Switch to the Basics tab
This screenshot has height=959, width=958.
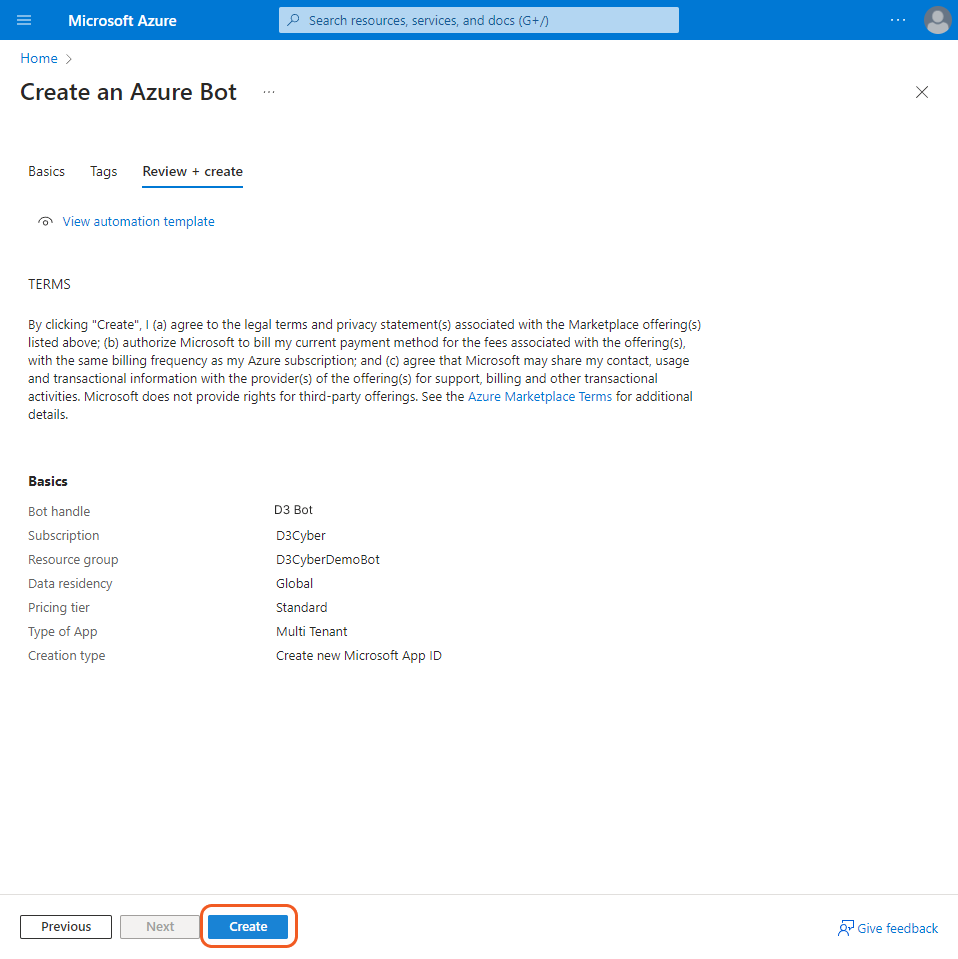click(46, 171)
